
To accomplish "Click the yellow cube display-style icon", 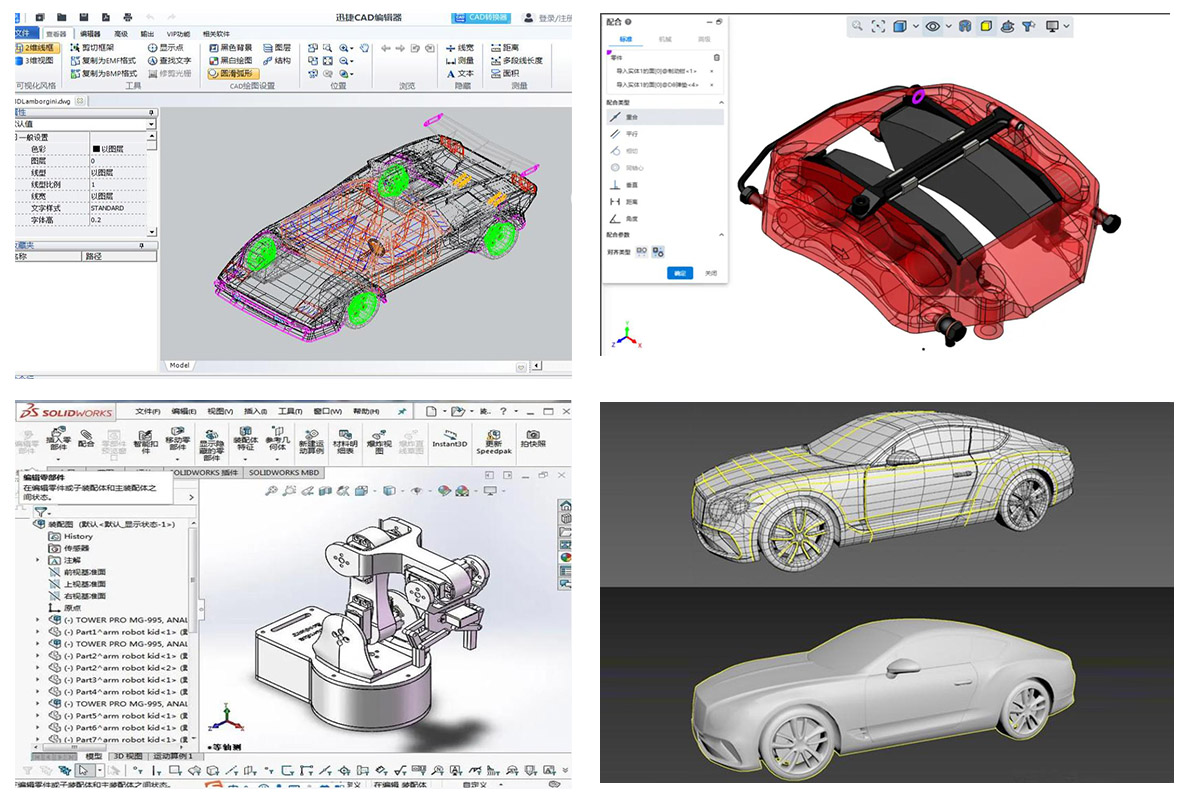I will [986, 27].
